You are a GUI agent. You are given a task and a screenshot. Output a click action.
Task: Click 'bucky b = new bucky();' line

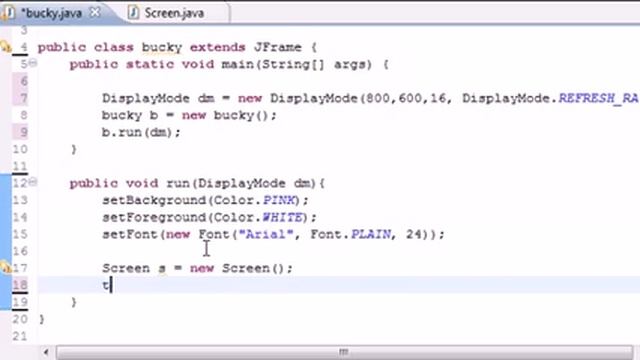[x=189, y=115]
